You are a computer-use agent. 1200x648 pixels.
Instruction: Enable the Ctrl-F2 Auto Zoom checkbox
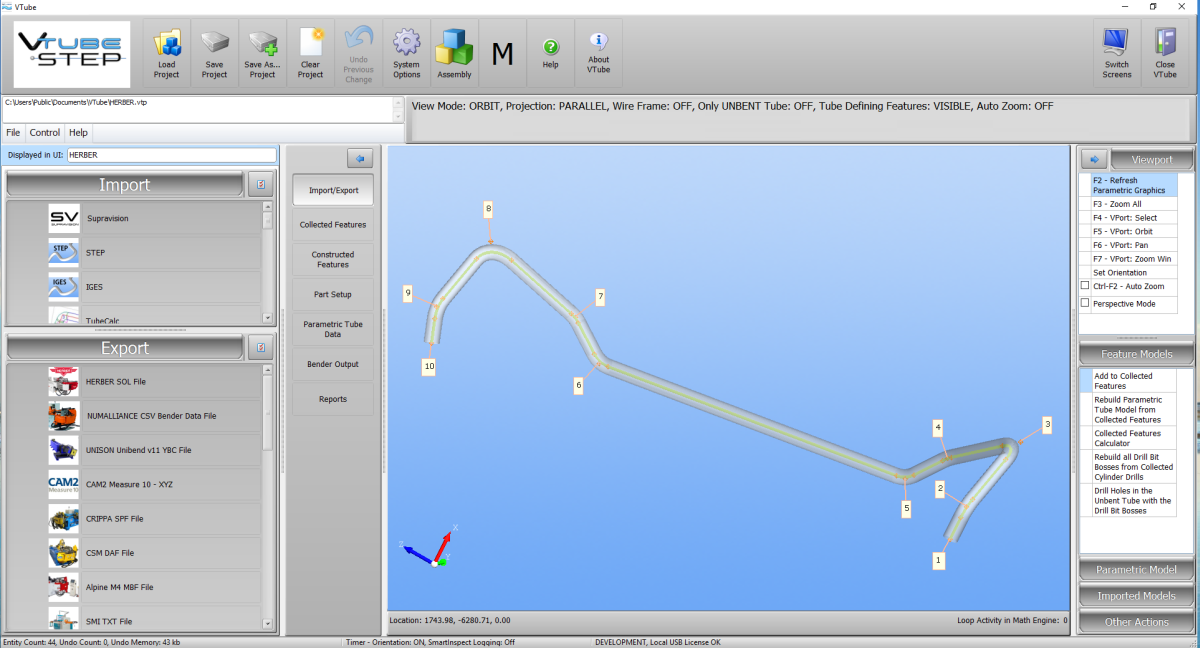(1085, 286)
